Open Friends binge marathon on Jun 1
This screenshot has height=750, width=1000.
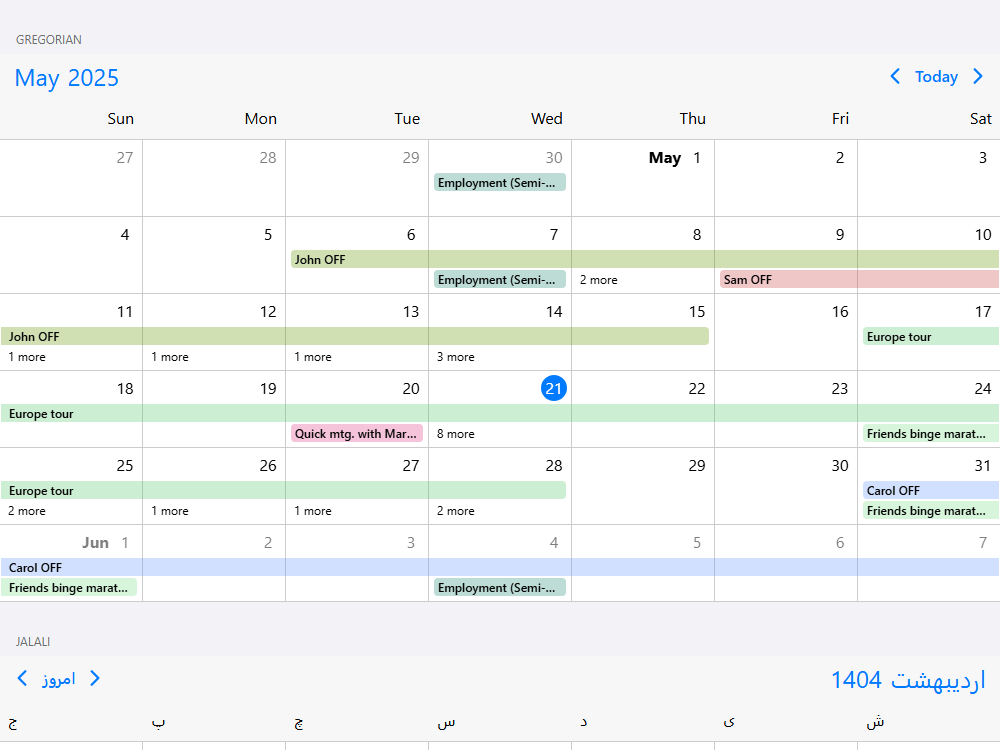pyautogui.click(x=69, y=587)
